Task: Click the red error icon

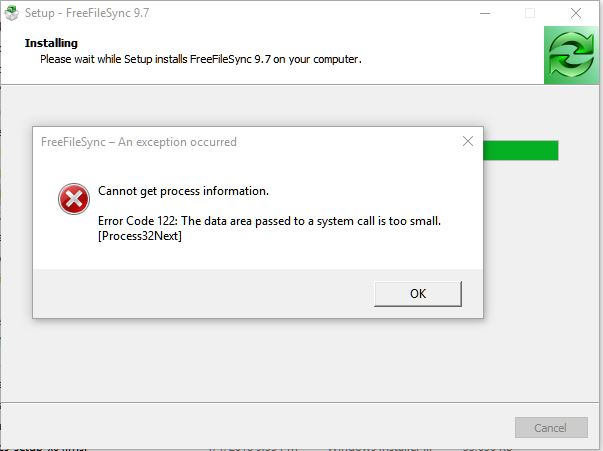Action: point(74,199)
